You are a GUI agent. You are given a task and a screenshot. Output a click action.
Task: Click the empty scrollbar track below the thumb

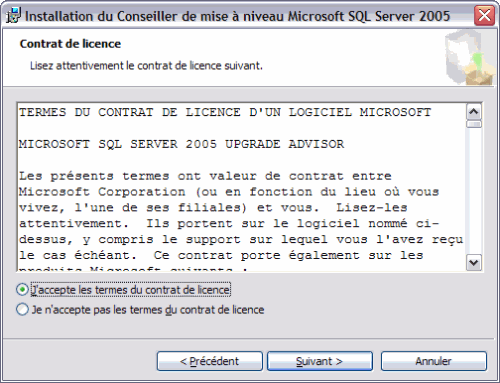click(474, 191)
